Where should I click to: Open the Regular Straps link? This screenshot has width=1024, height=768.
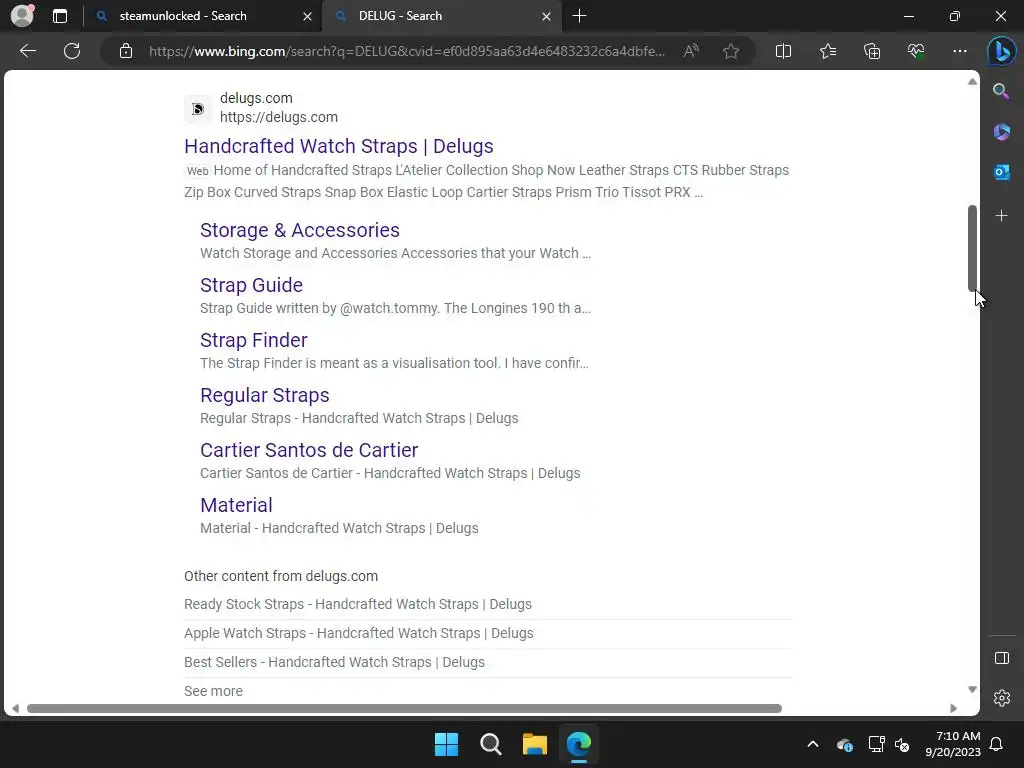pyautogui.click(x=264, y=395)
